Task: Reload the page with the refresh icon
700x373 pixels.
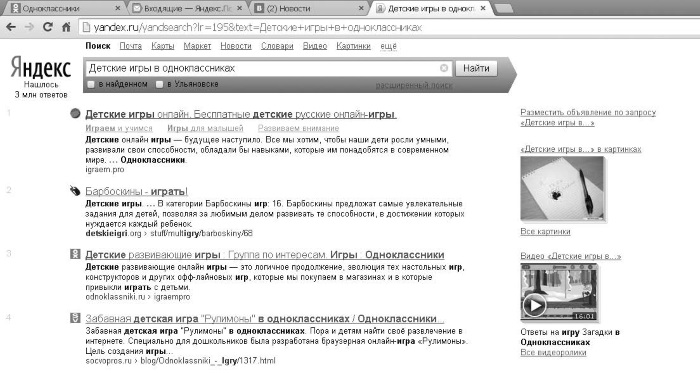Action: point(47,27)
